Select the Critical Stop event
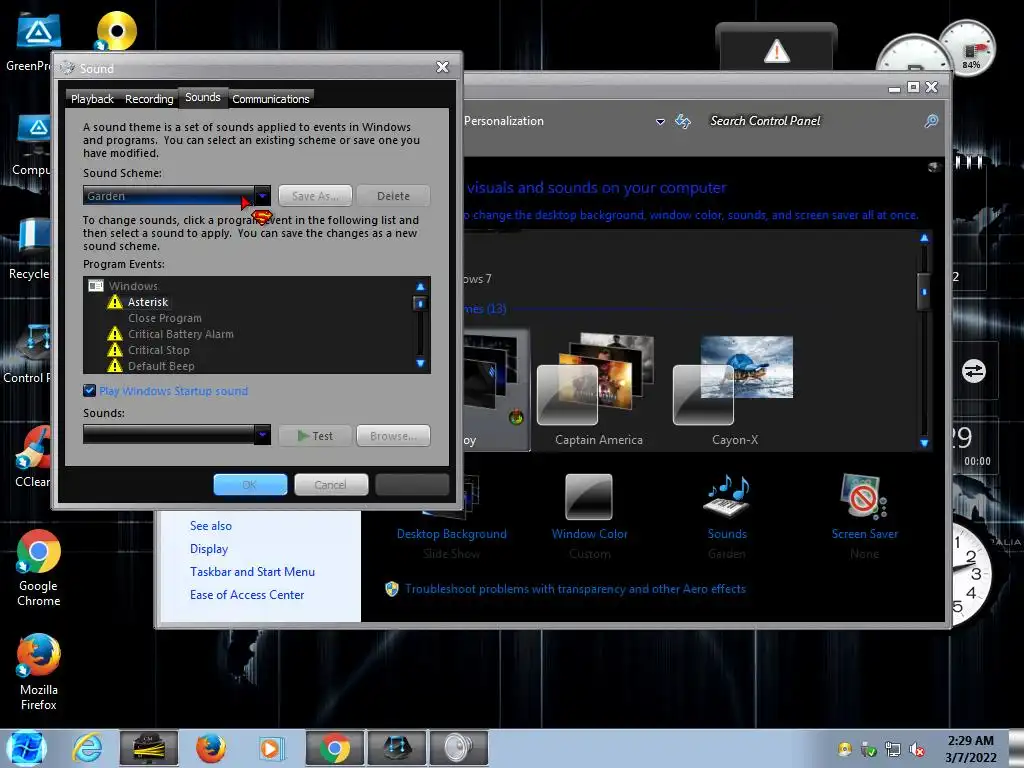 click(159, 350)
